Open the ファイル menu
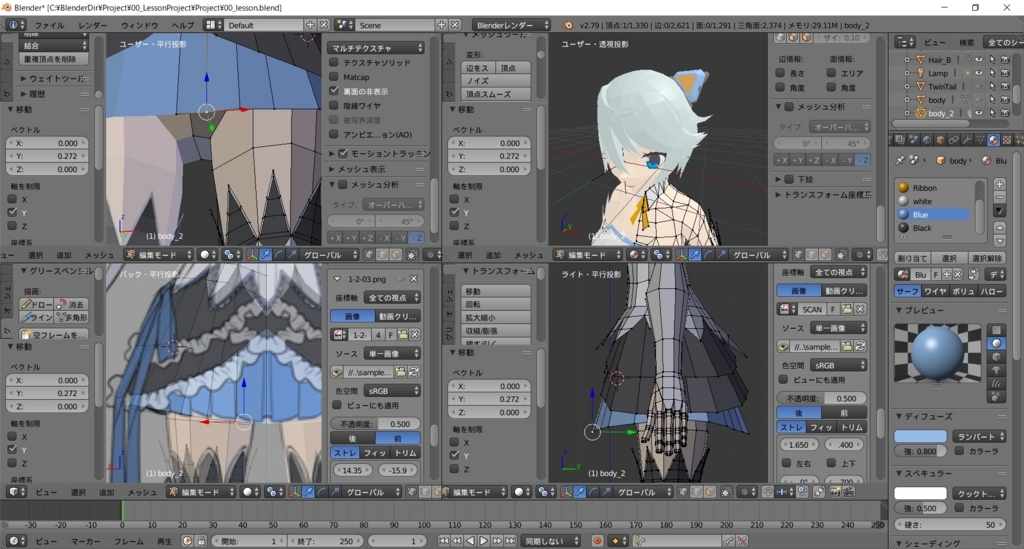 [49, 25]
